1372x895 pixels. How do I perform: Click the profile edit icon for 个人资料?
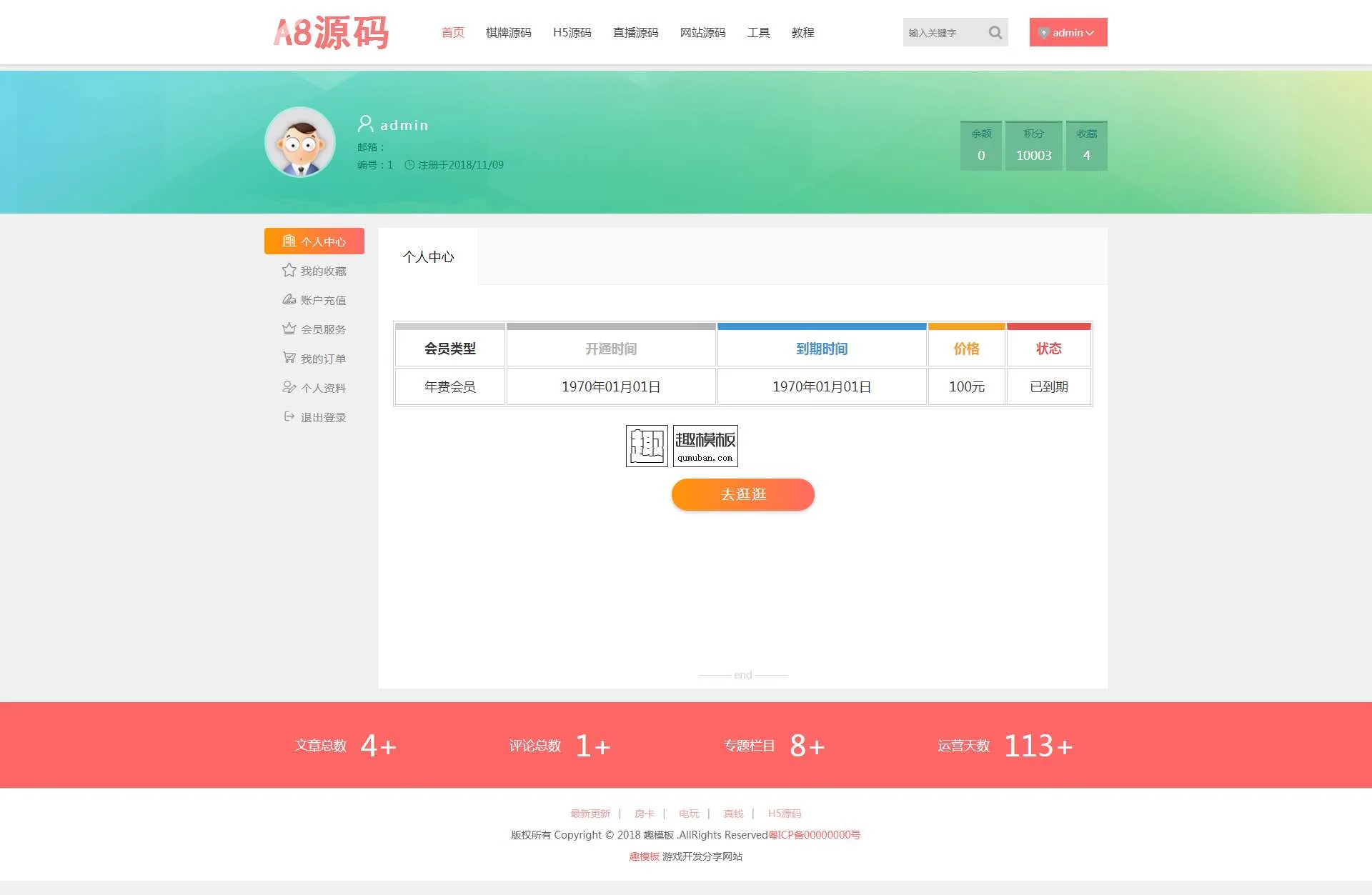pos(289,387)
